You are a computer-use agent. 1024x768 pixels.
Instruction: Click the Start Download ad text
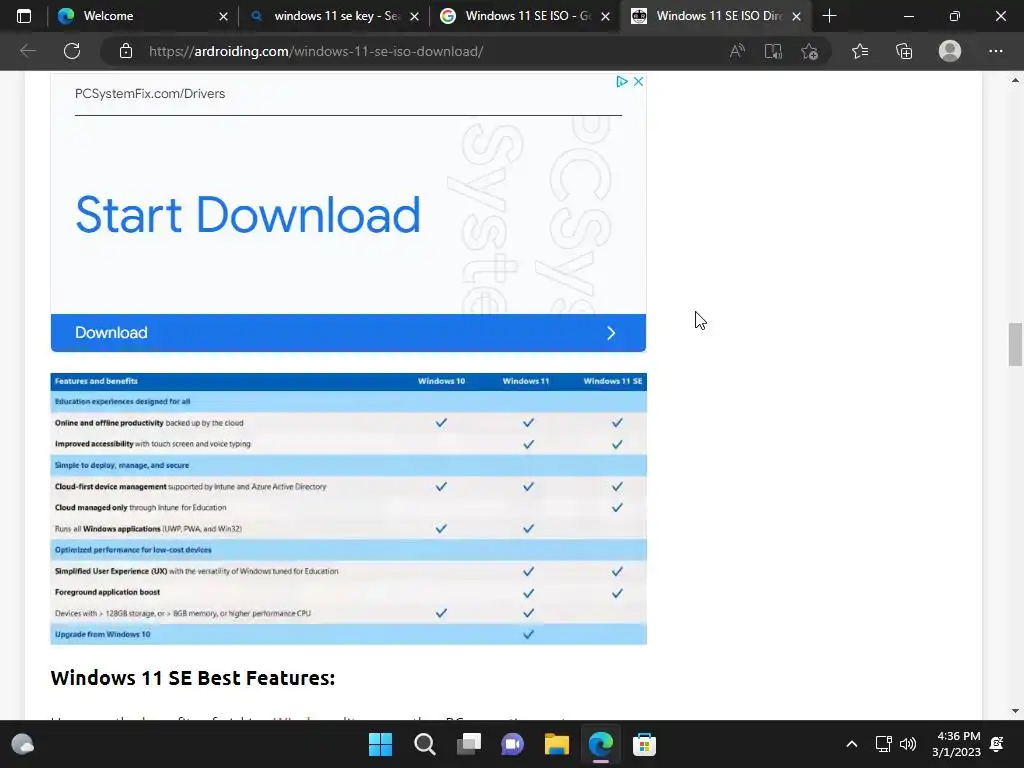pyautogui.click(x=248, y=215)
